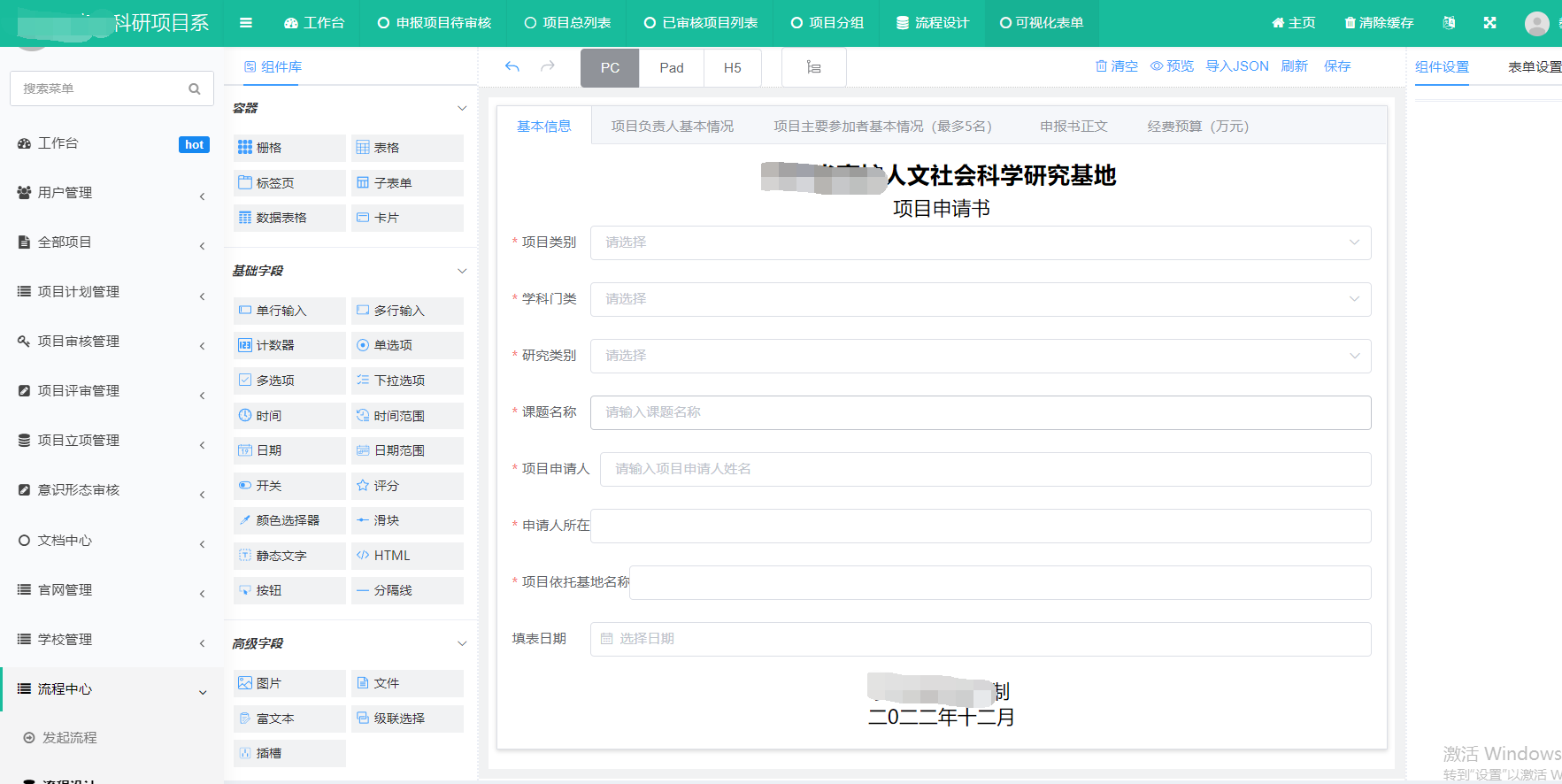Switch preview to H5 mode

(733, 68)
